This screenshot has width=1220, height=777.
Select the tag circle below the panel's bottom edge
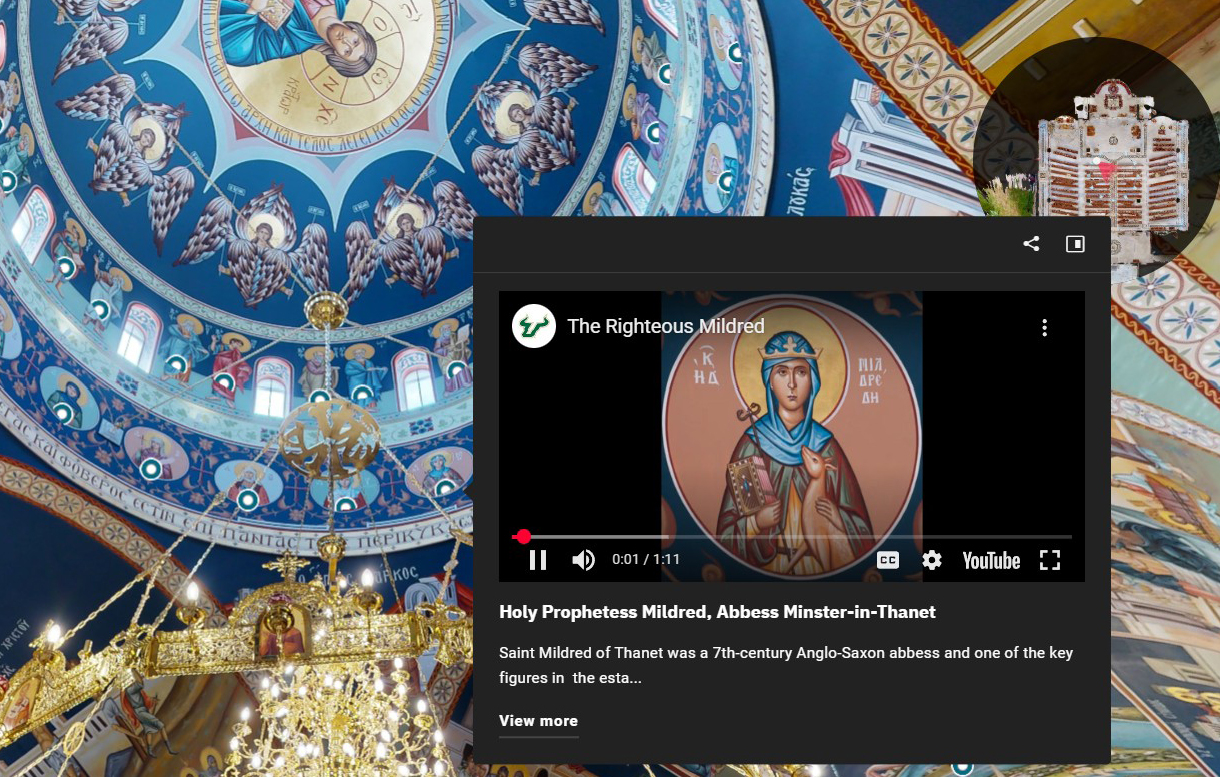click(x=962, y=768)
